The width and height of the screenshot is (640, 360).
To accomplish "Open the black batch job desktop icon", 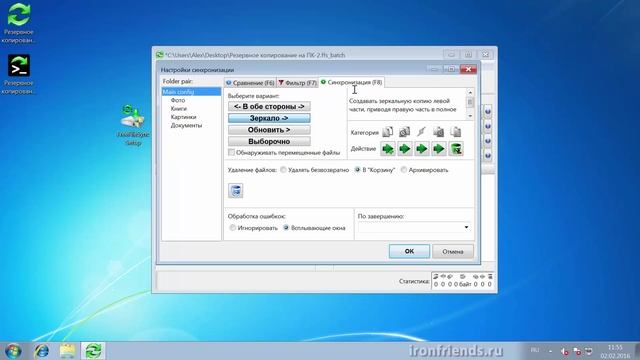I will tap(18, 75).
